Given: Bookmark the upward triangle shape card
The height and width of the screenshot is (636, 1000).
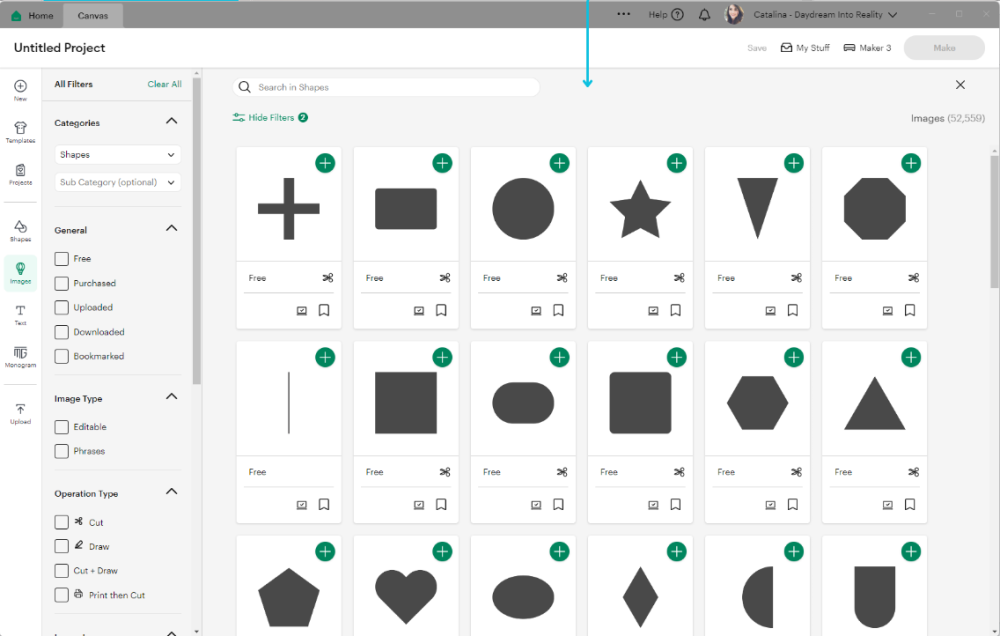Looking at the screenshot, I should [x=910, y=504].
